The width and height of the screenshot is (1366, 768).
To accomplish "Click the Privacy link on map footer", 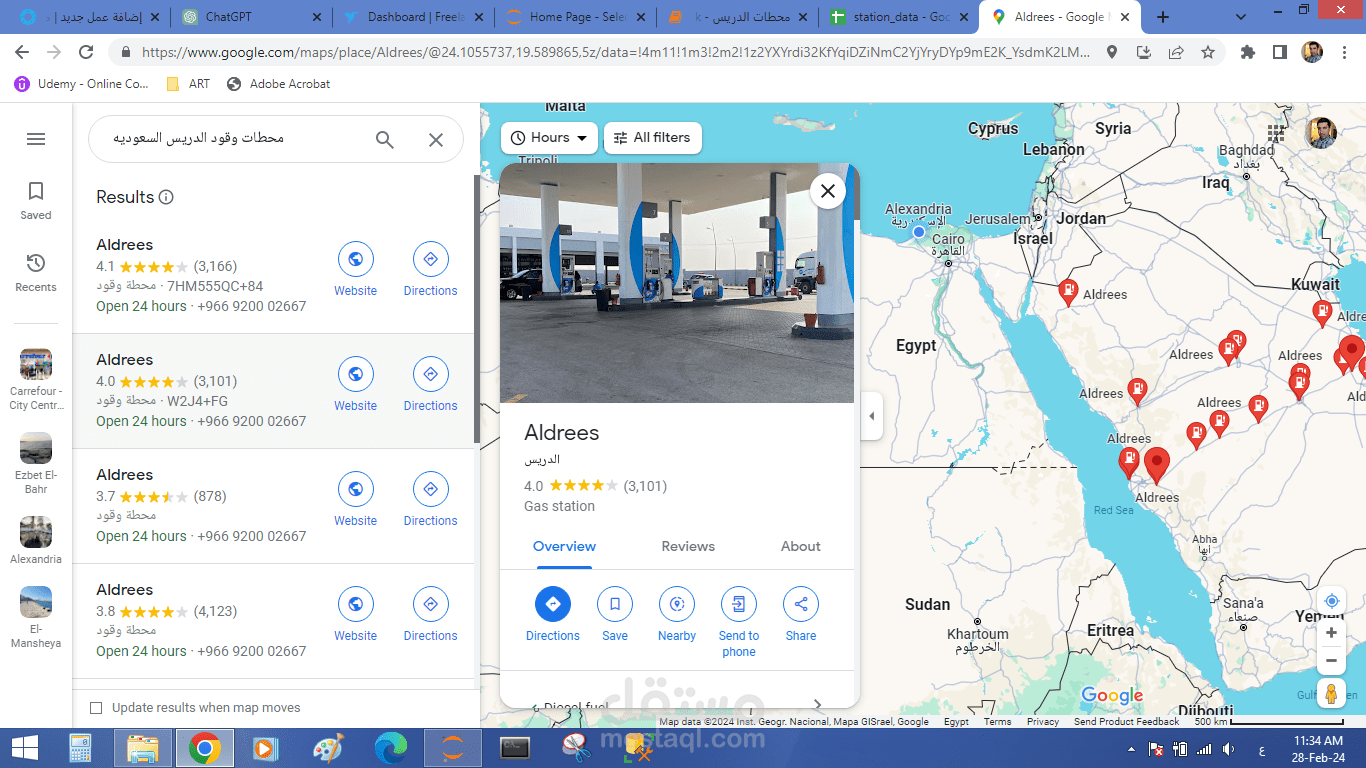I will pos(1043,722).
